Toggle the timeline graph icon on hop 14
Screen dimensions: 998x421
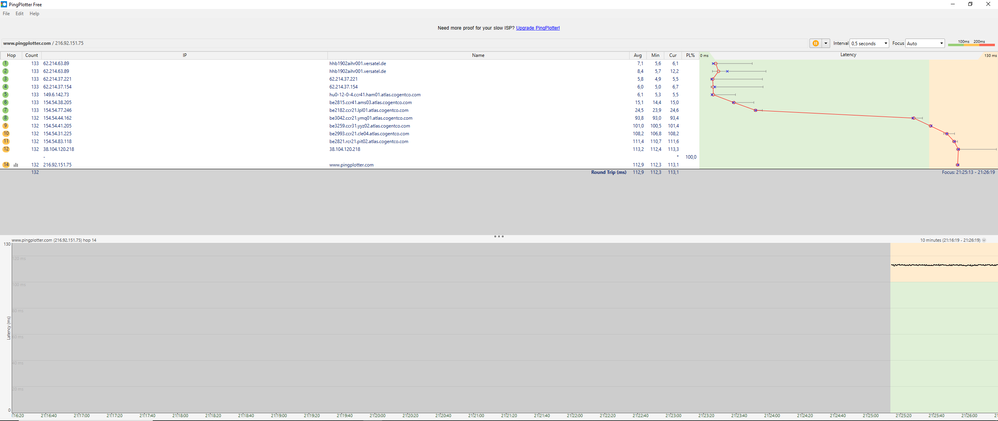(15, 165)
